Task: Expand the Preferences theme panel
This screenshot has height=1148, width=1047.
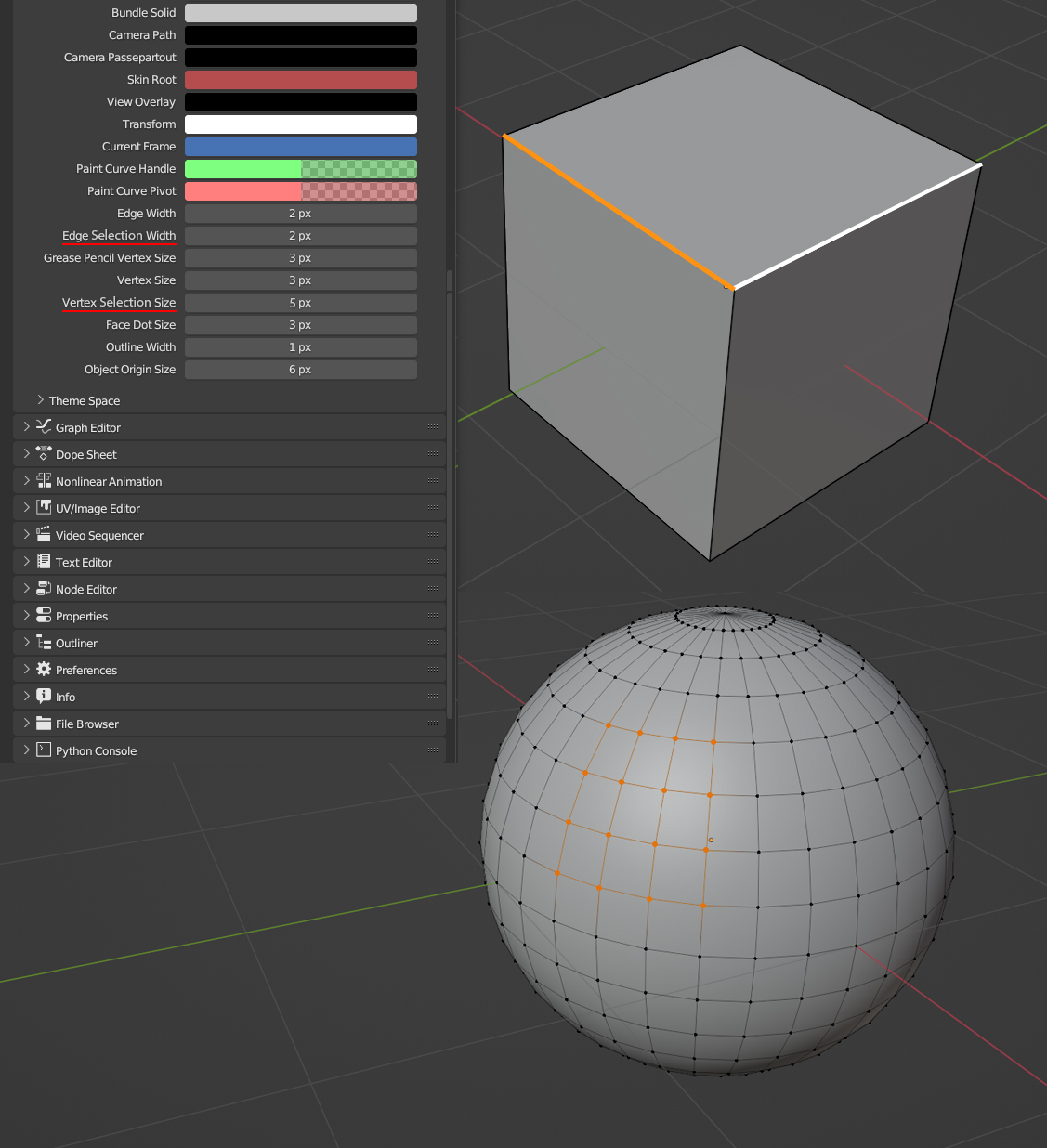Action: 26,670
